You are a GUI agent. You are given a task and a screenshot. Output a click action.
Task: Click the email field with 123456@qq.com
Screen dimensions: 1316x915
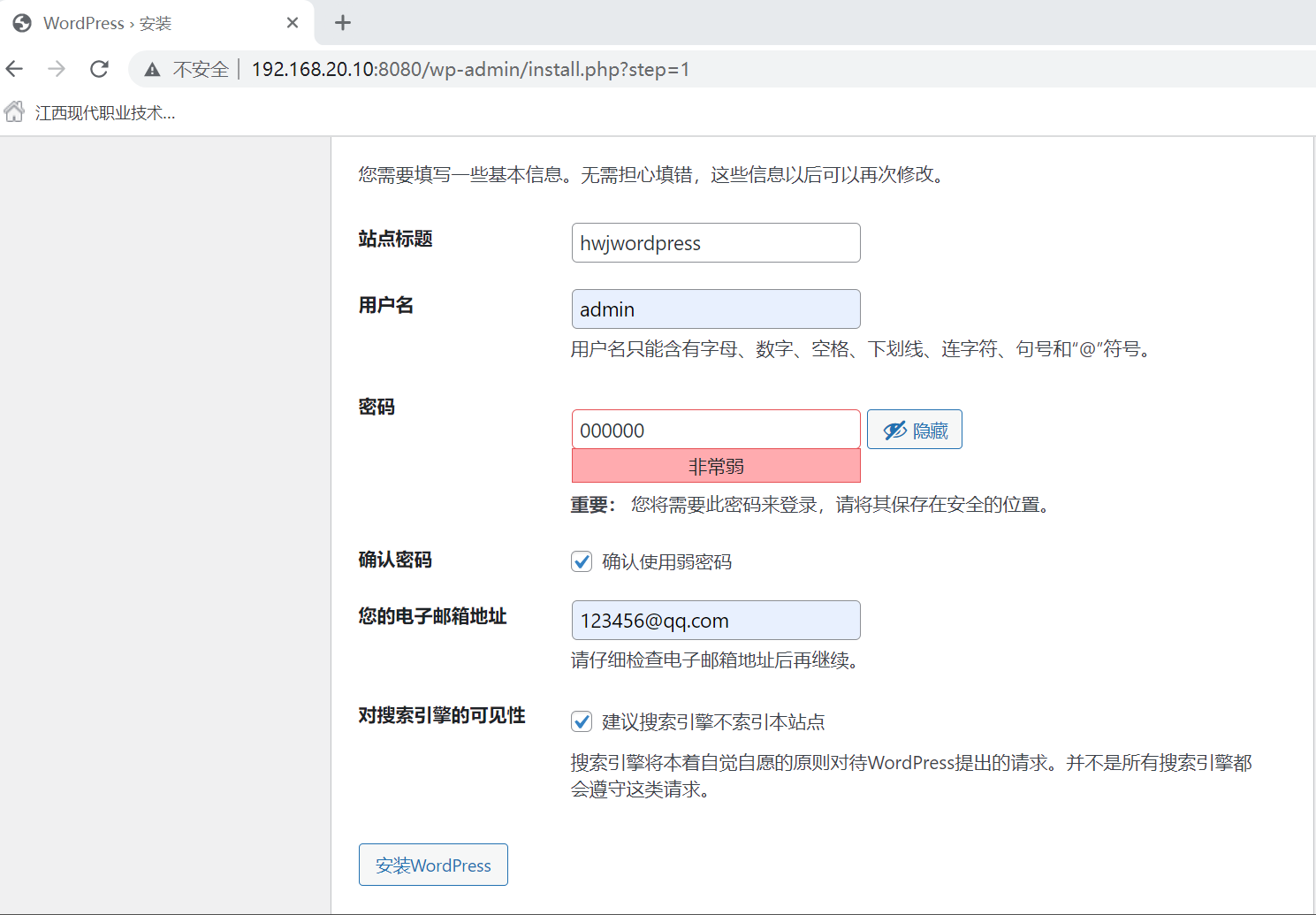pos(716,621)
